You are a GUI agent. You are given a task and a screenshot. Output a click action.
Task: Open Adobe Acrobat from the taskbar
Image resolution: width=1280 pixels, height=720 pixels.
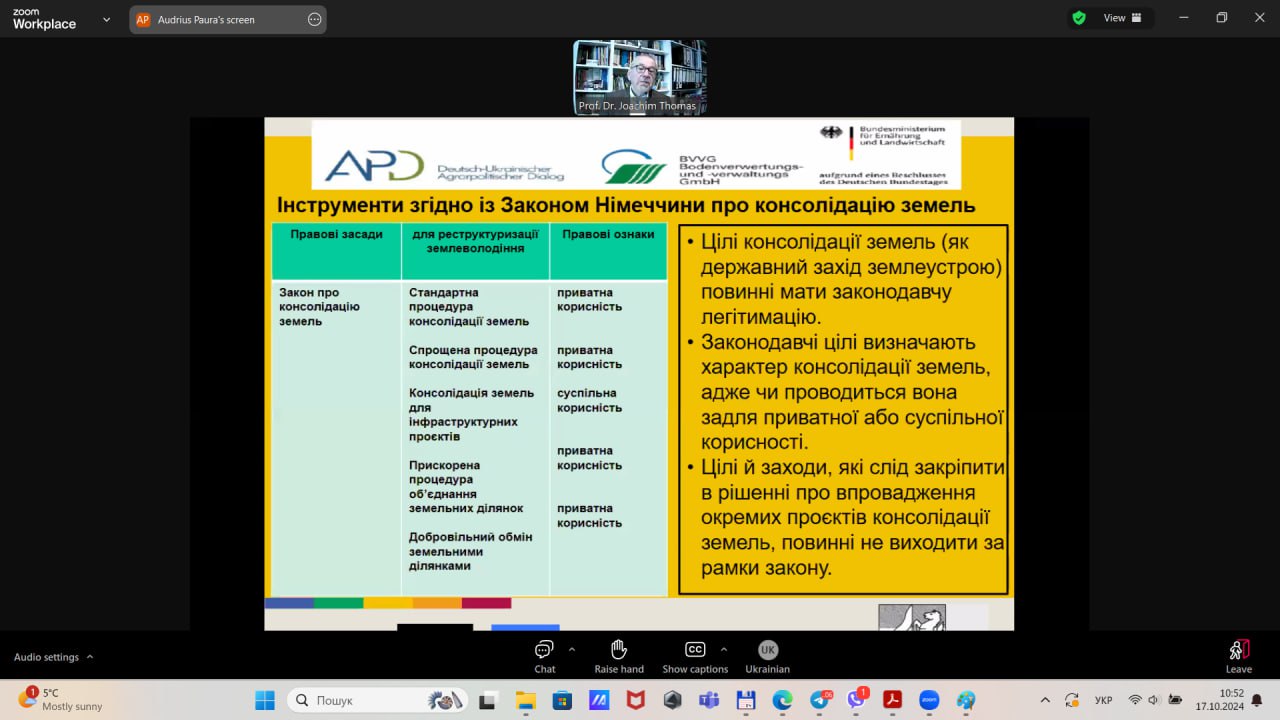pos(892,700)
